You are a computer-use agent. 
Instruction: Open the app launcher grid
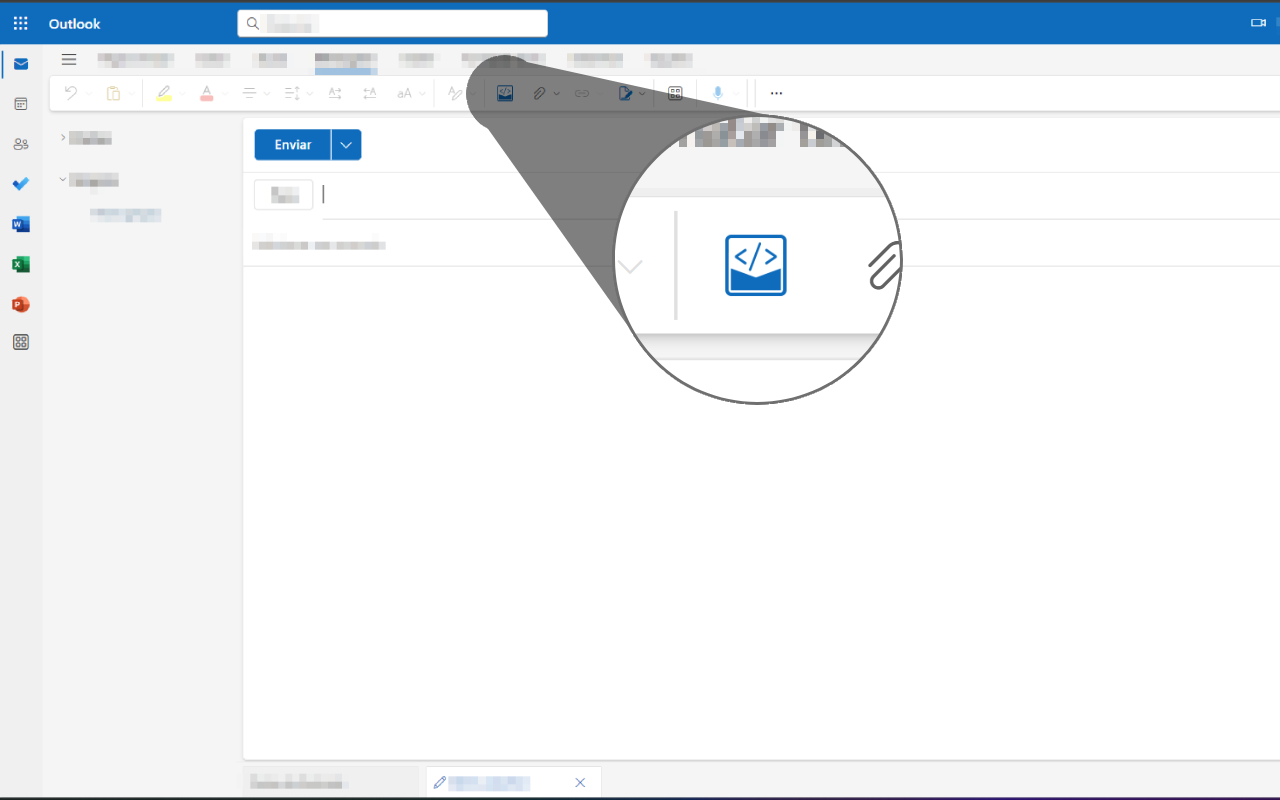(21, 23)
